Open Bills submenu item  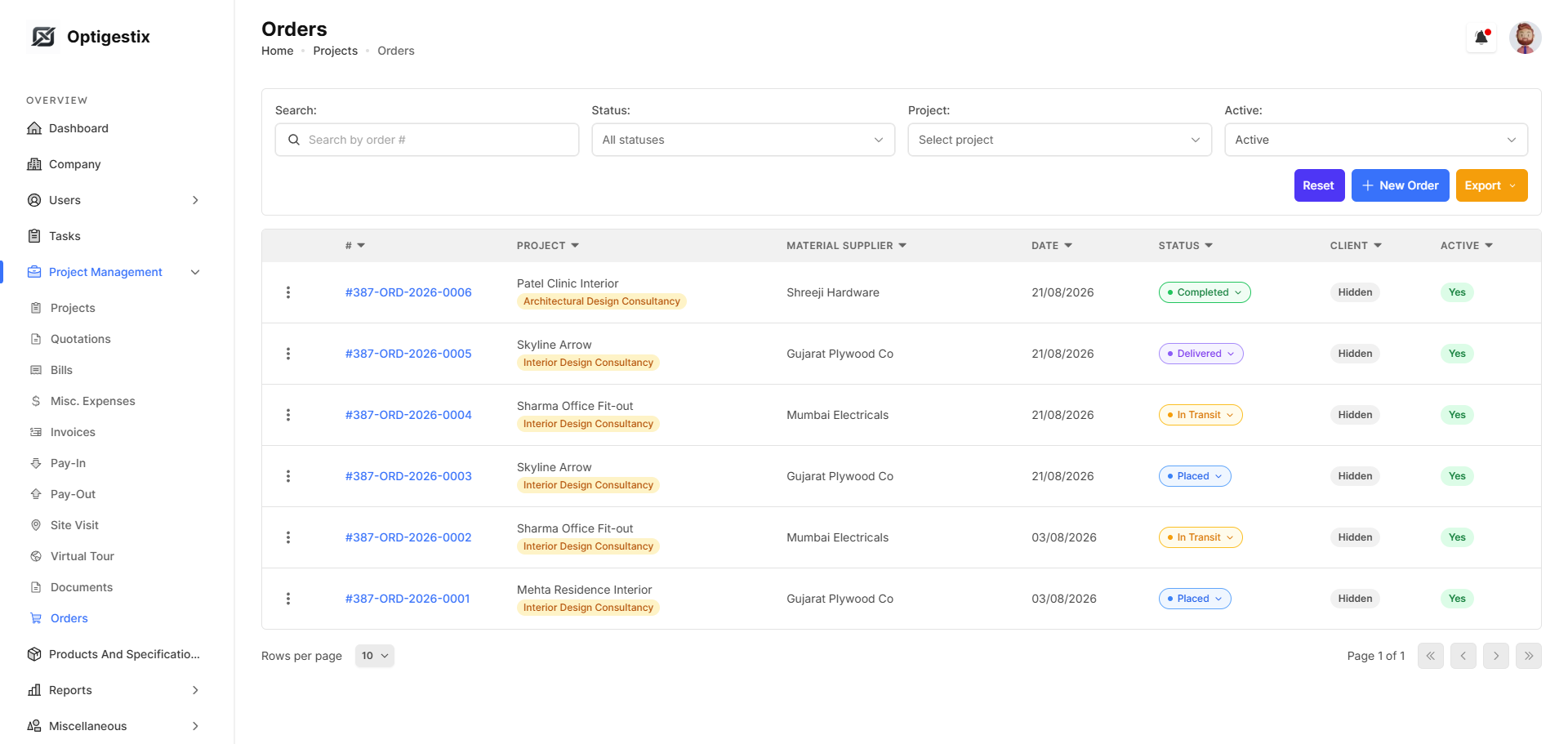(61, 370)
